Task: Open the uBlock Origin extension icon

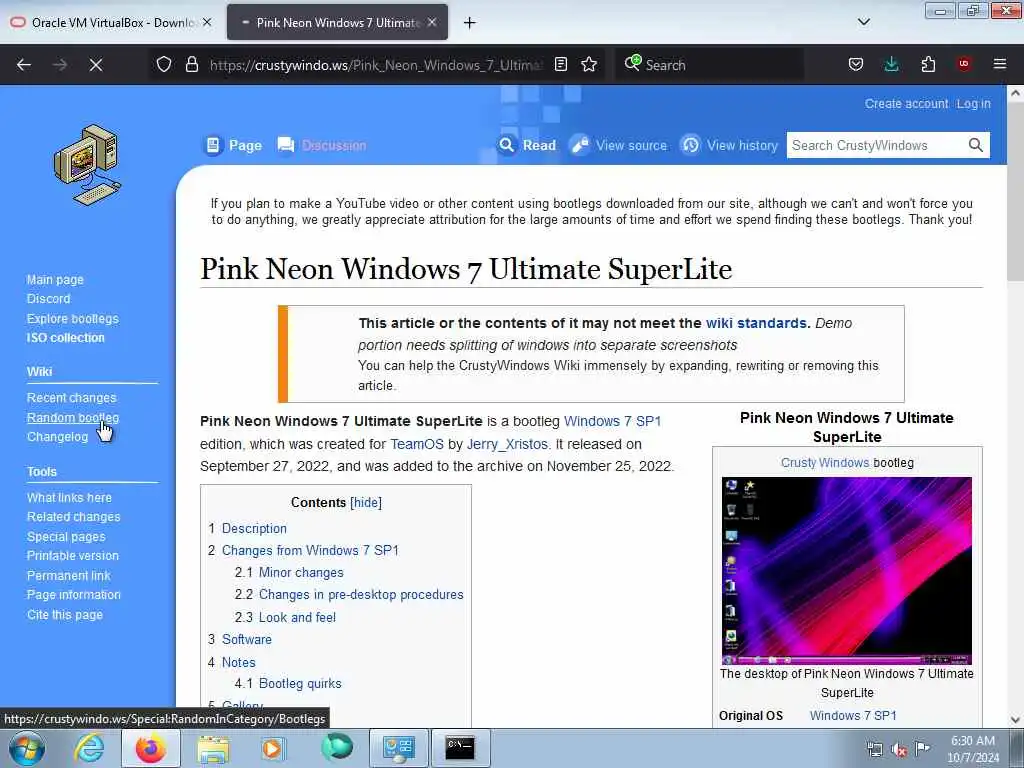Action: 963,64
